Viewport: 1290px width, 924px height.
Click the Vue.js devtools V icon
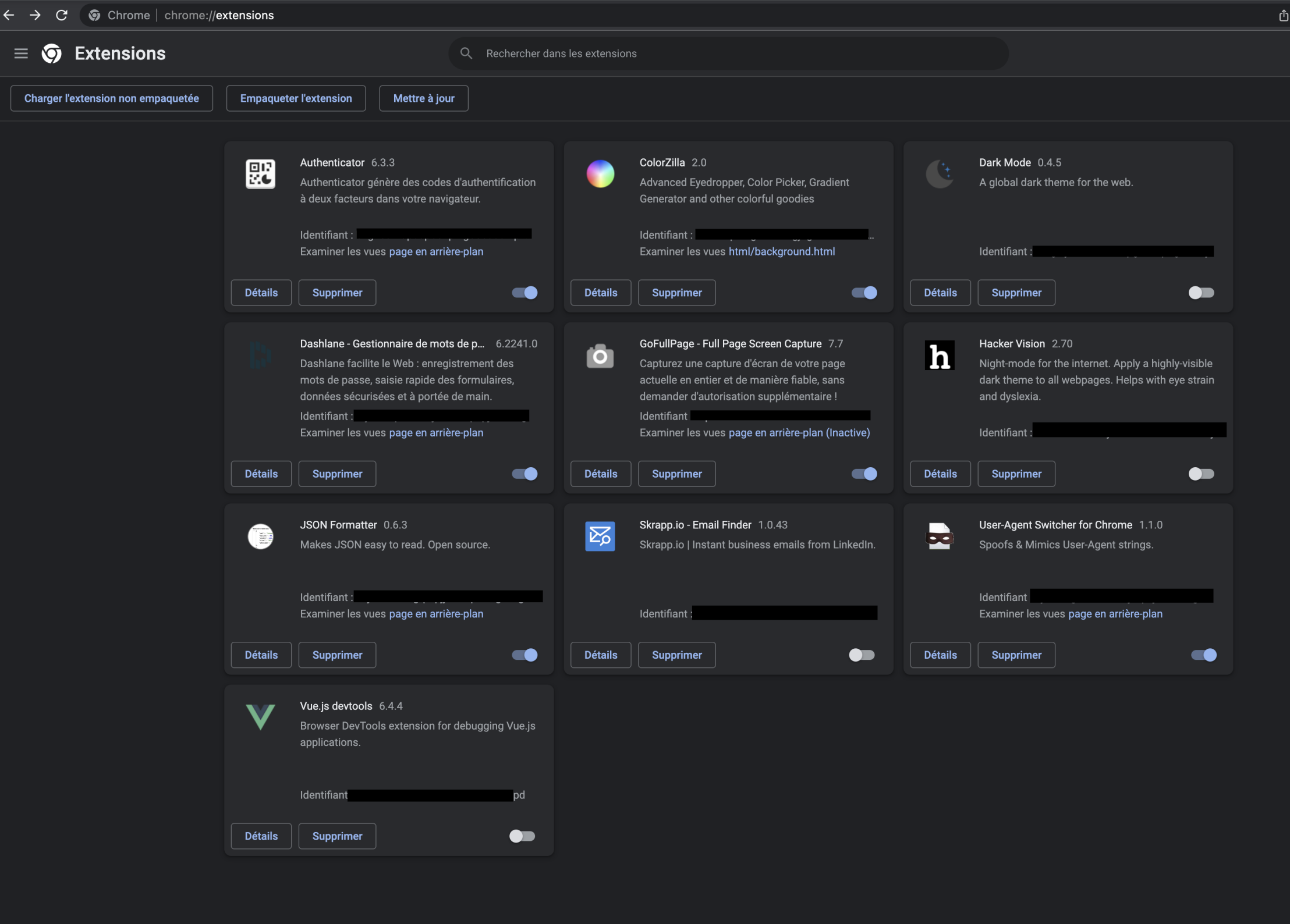[x=260, y=717]
